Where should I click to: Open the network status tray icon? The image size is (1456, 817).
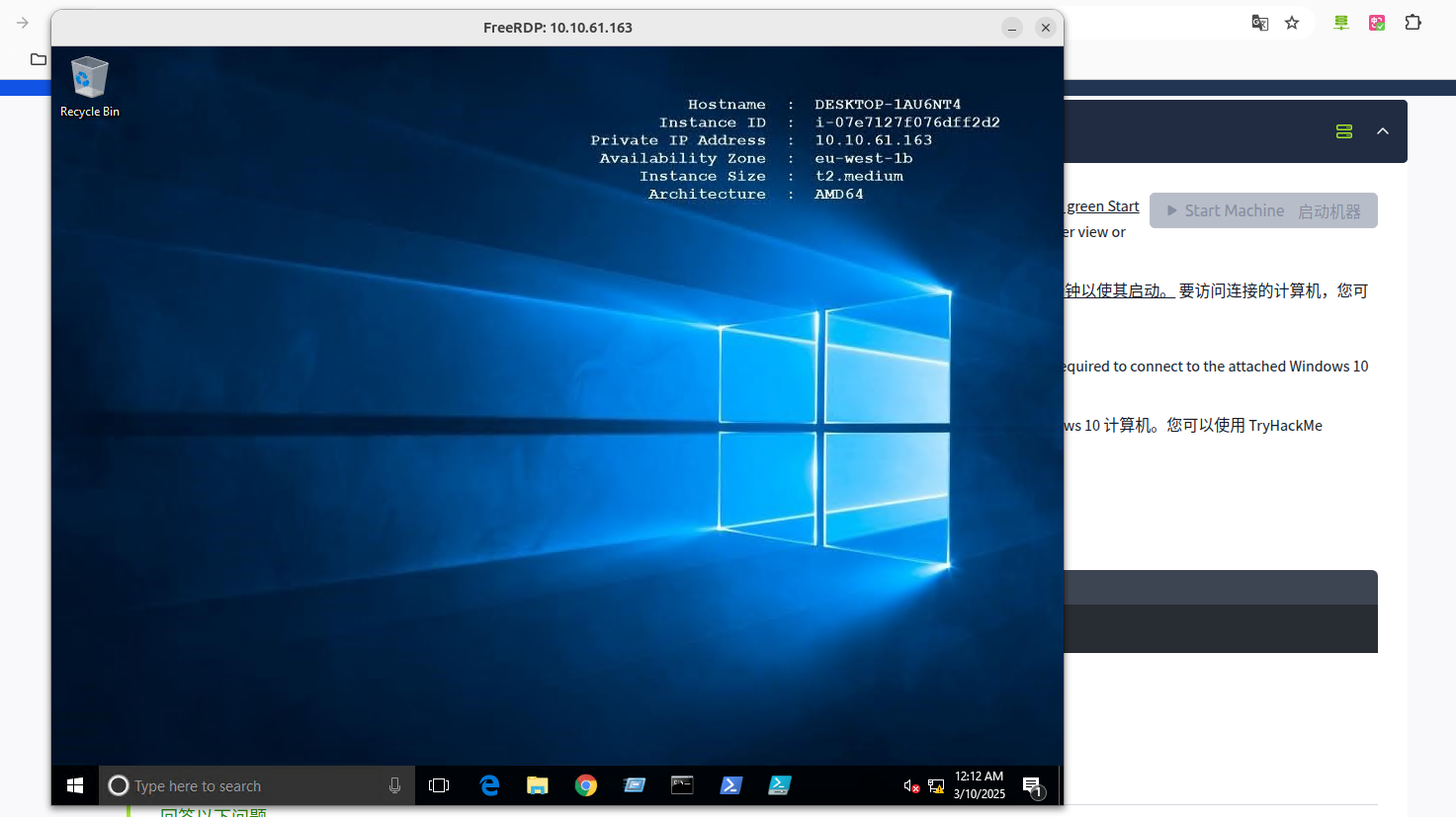pyautogui.click(x=936, y=786)
